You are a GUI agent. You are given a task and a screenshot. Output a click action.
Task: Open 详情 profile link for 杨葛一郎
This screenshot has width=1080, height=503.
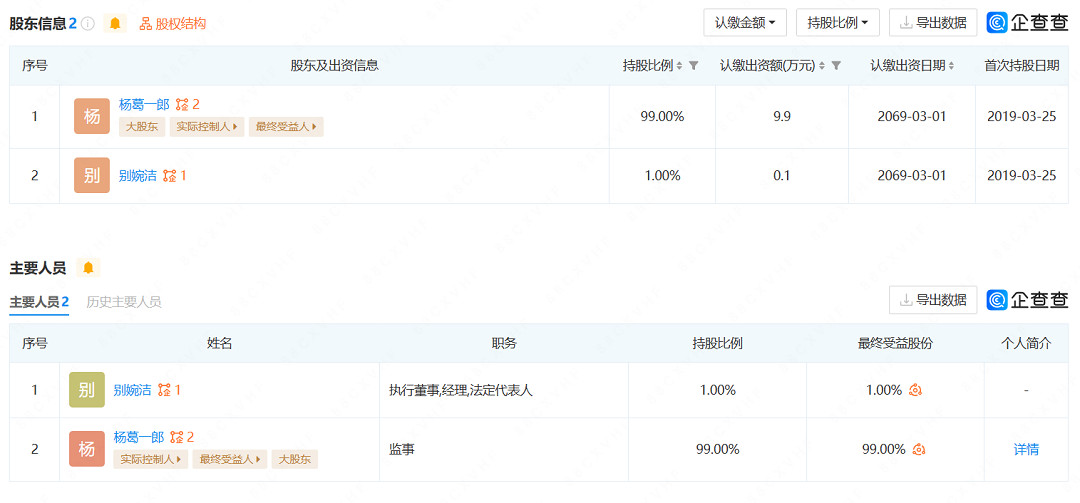point(1026,449)
